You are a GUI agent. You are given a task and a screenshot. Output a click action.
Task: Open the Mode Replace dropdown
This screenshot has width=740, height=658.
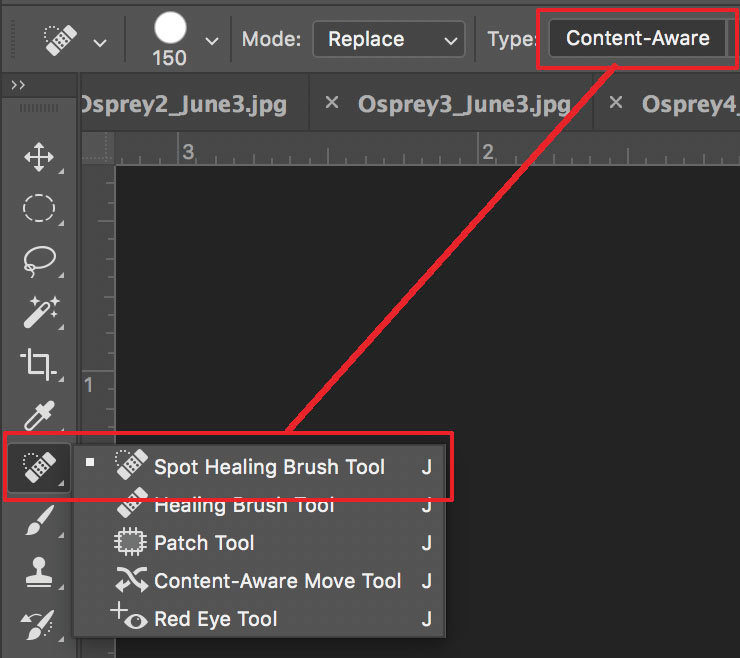click(x=389, y=39)
